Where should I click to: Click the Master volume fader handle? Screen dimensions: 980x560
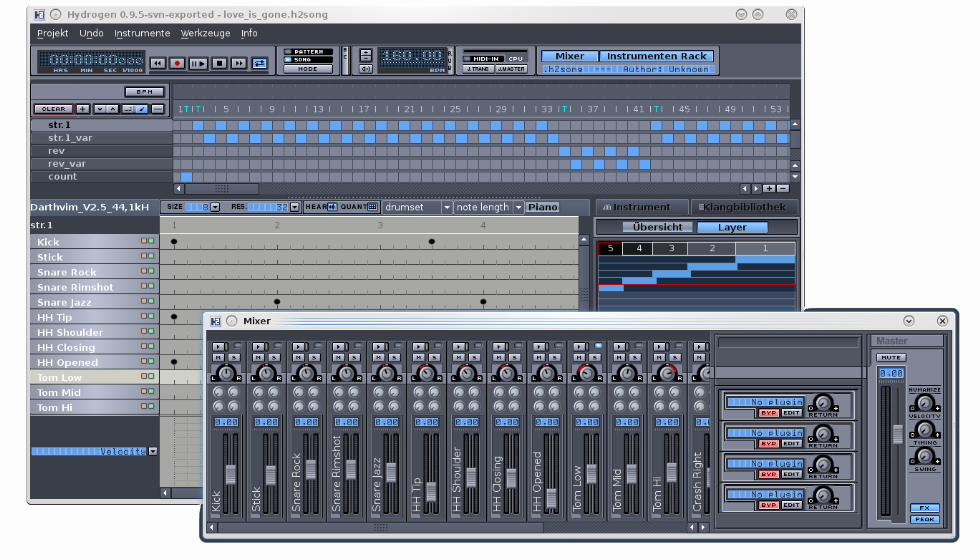click(x=898, y=434)
